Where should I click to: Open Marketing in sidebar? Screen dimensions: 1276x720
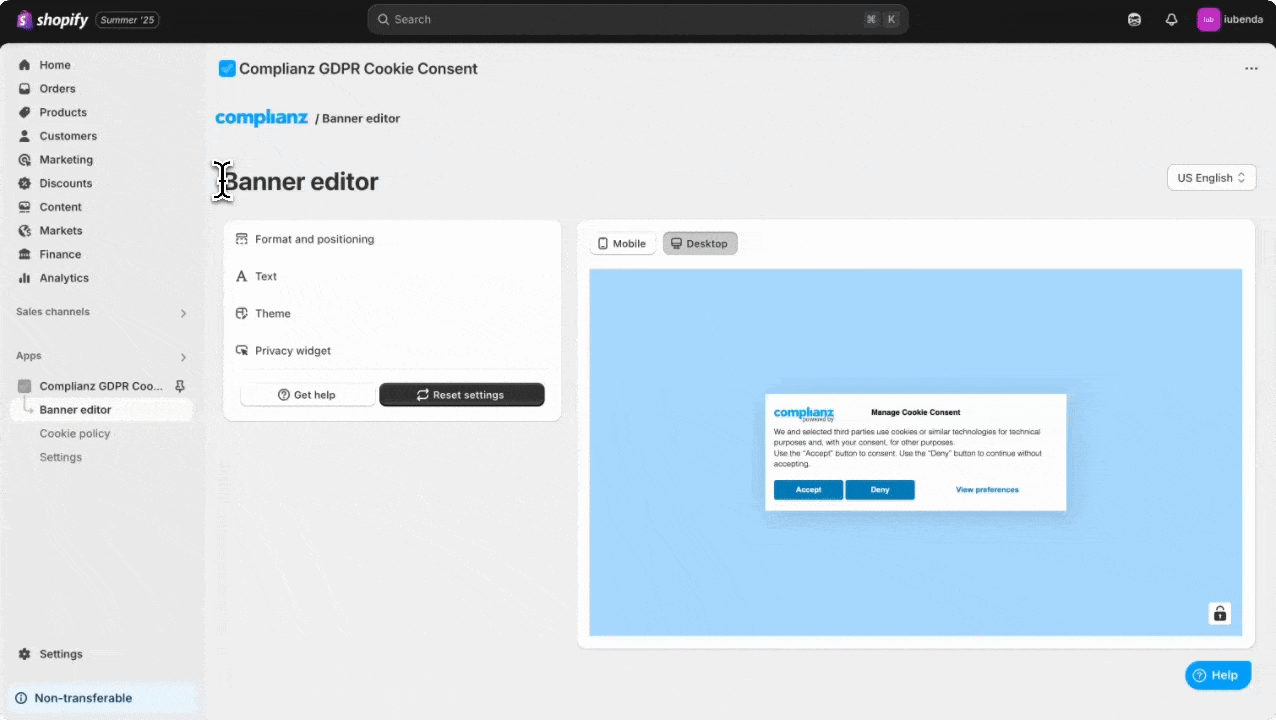pyautogui.click(x=66, y=160)
